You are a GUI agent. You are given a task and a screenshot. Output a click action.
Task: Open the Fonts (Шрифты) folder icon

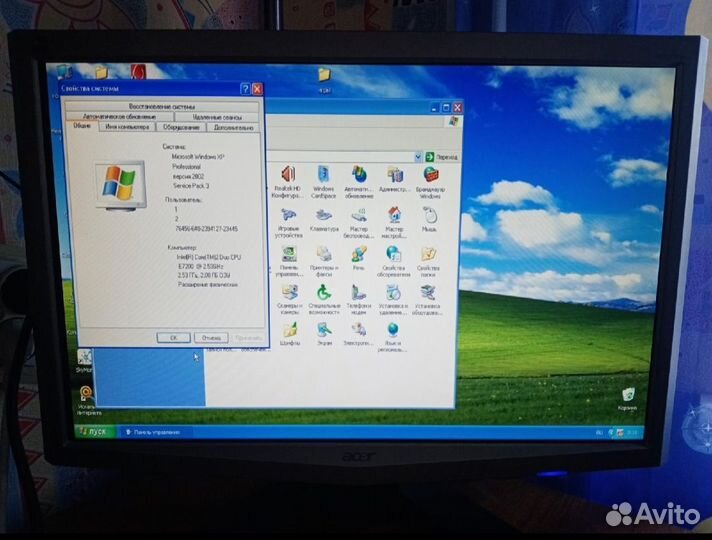290,331
